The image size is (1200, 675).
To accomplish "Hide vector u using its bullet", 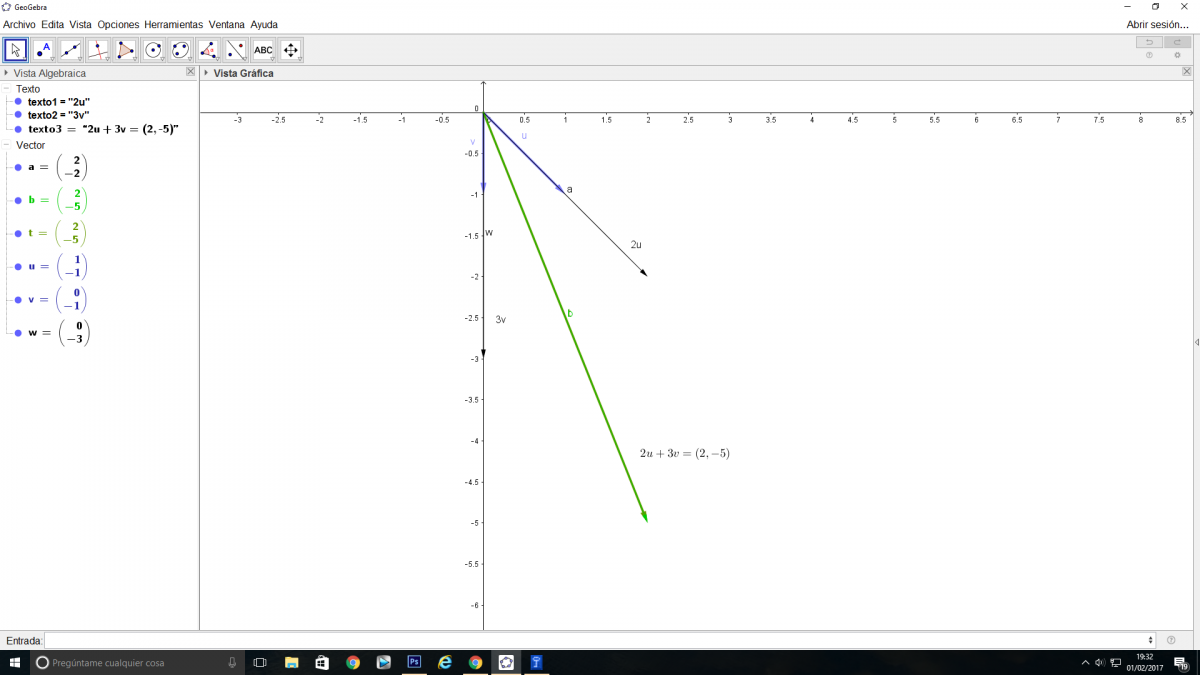I will [18, 267].
